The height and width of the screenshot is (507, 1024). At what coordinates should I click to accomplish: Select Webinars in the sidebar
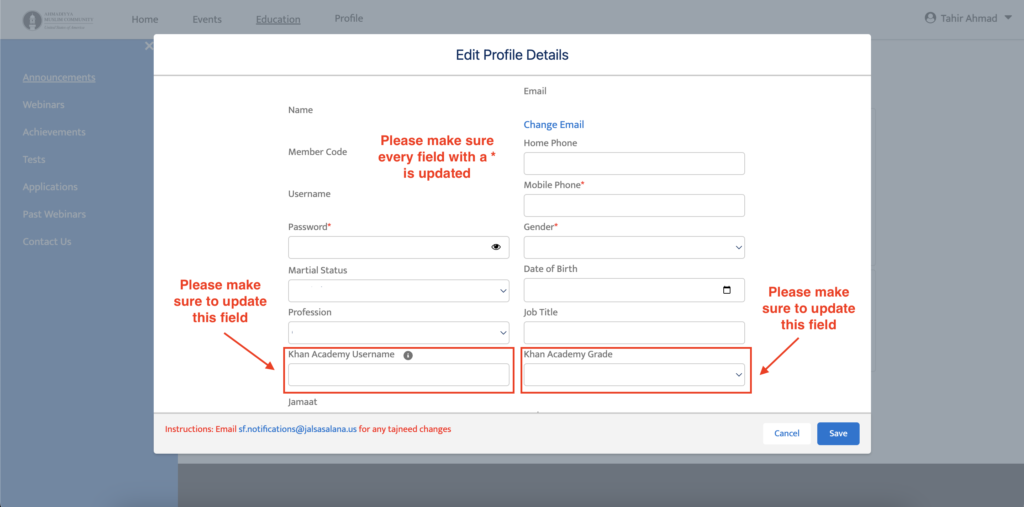pos(44,105)
